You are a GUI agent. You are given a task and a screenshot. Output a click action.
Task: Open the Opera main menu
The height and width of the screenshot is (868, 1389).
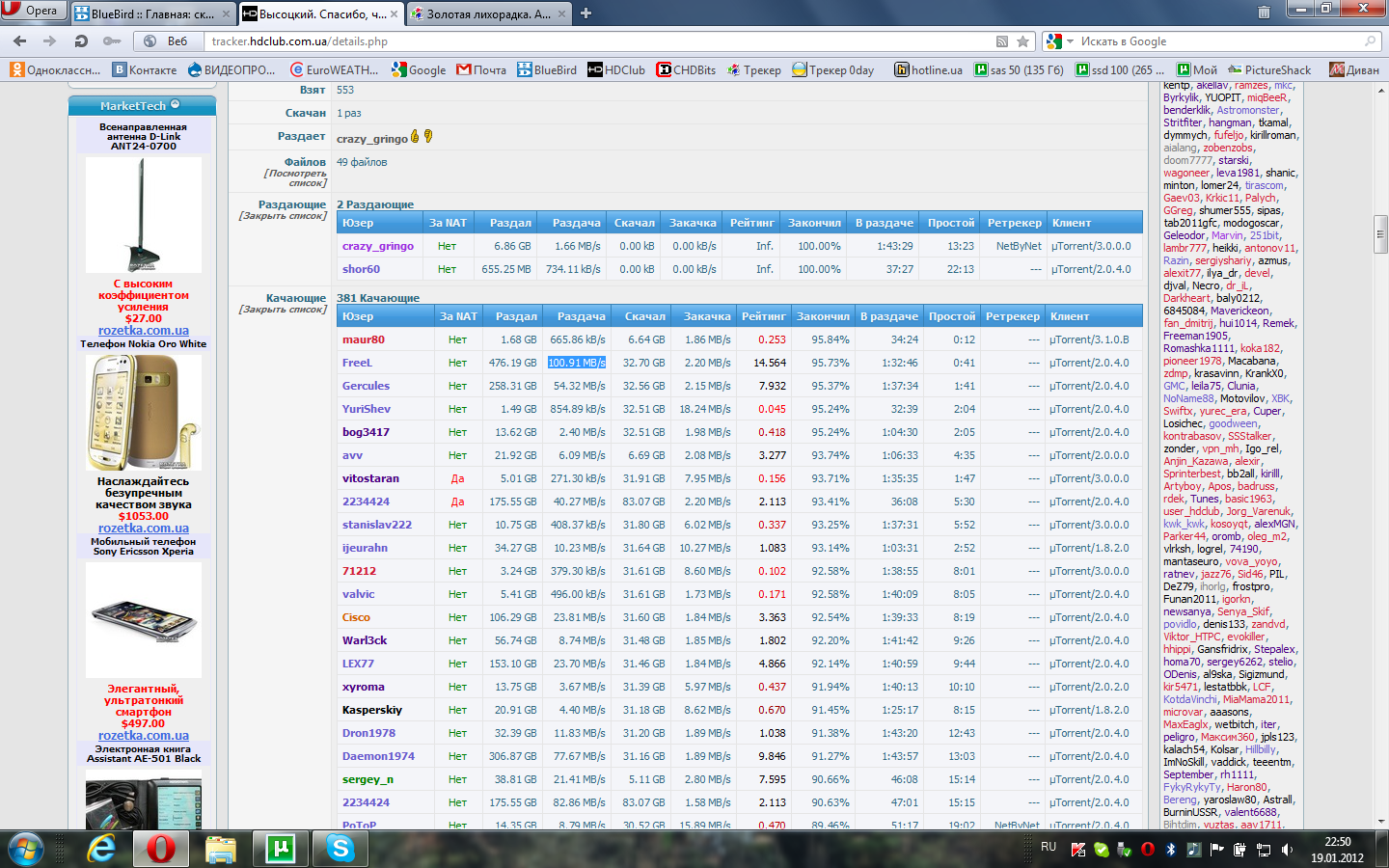click(34, 11)
